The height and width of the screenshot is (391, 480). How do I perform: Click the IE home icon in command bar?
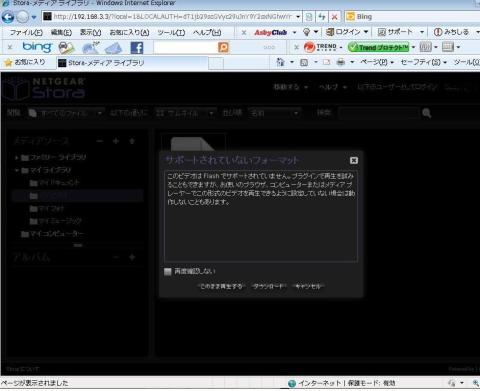pos(280,62)
